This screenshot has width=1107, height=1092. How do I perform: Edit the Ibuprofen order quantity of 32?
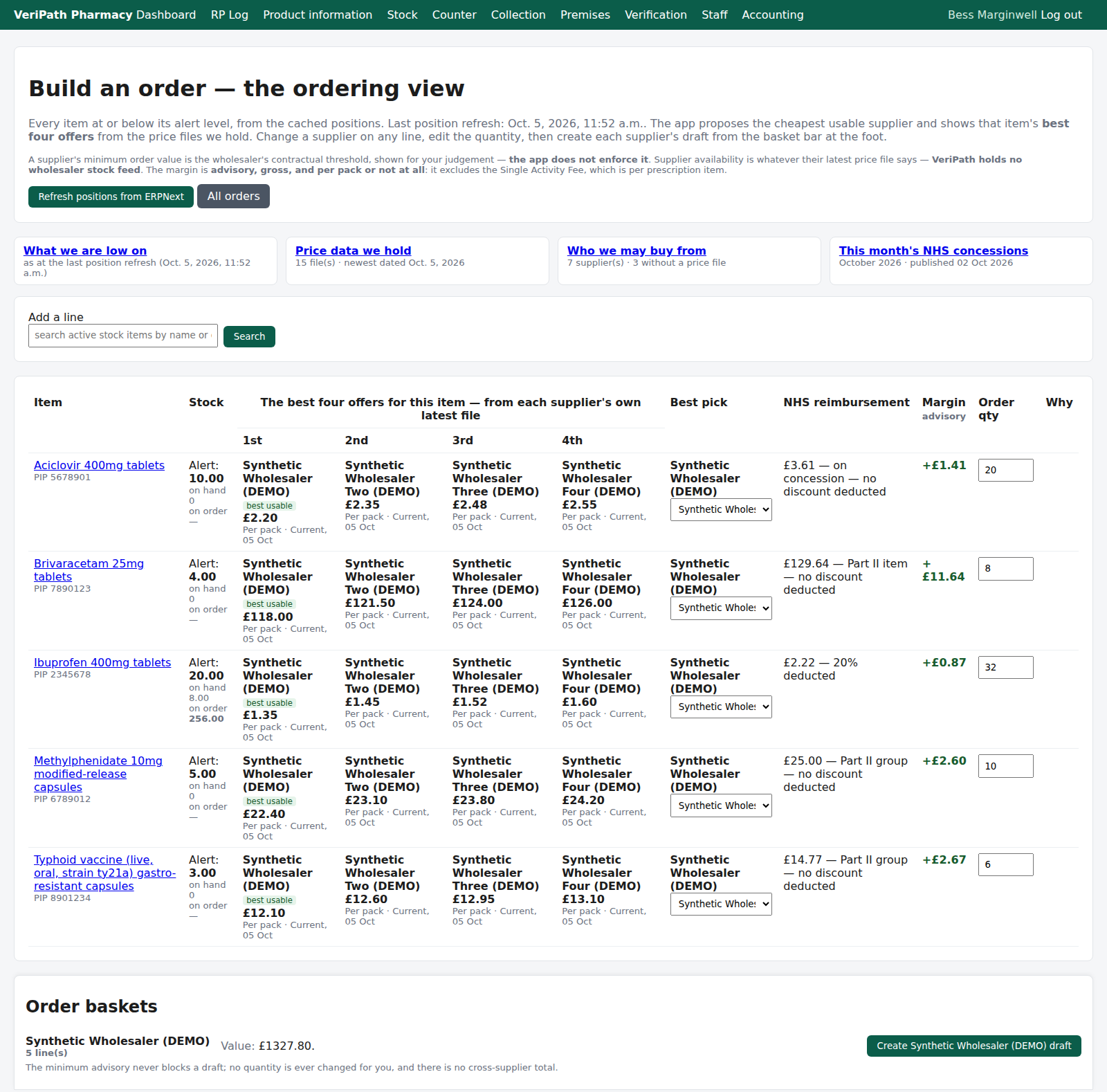coord(1005,667)
